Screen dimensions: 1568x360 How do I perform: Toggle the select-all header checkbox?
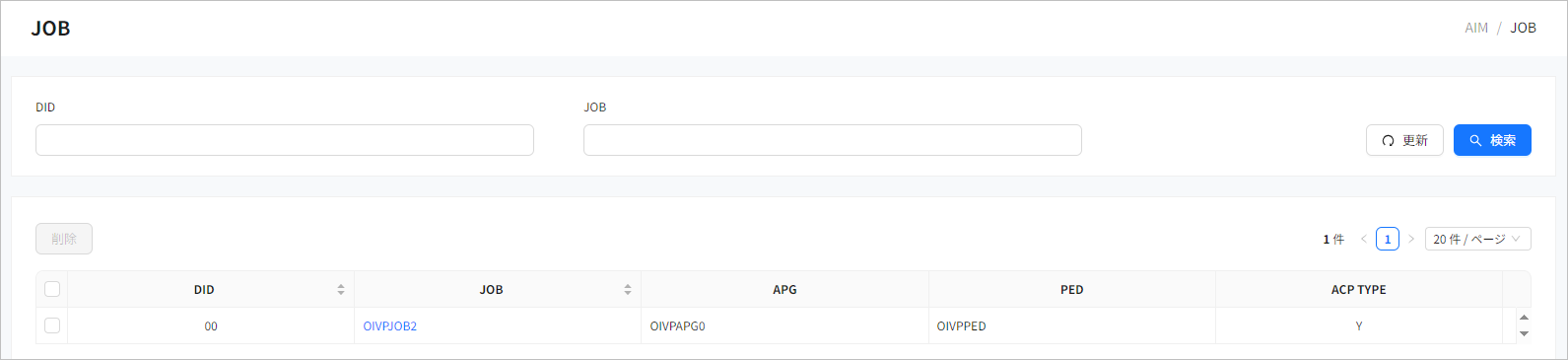(x=52, y=289)
